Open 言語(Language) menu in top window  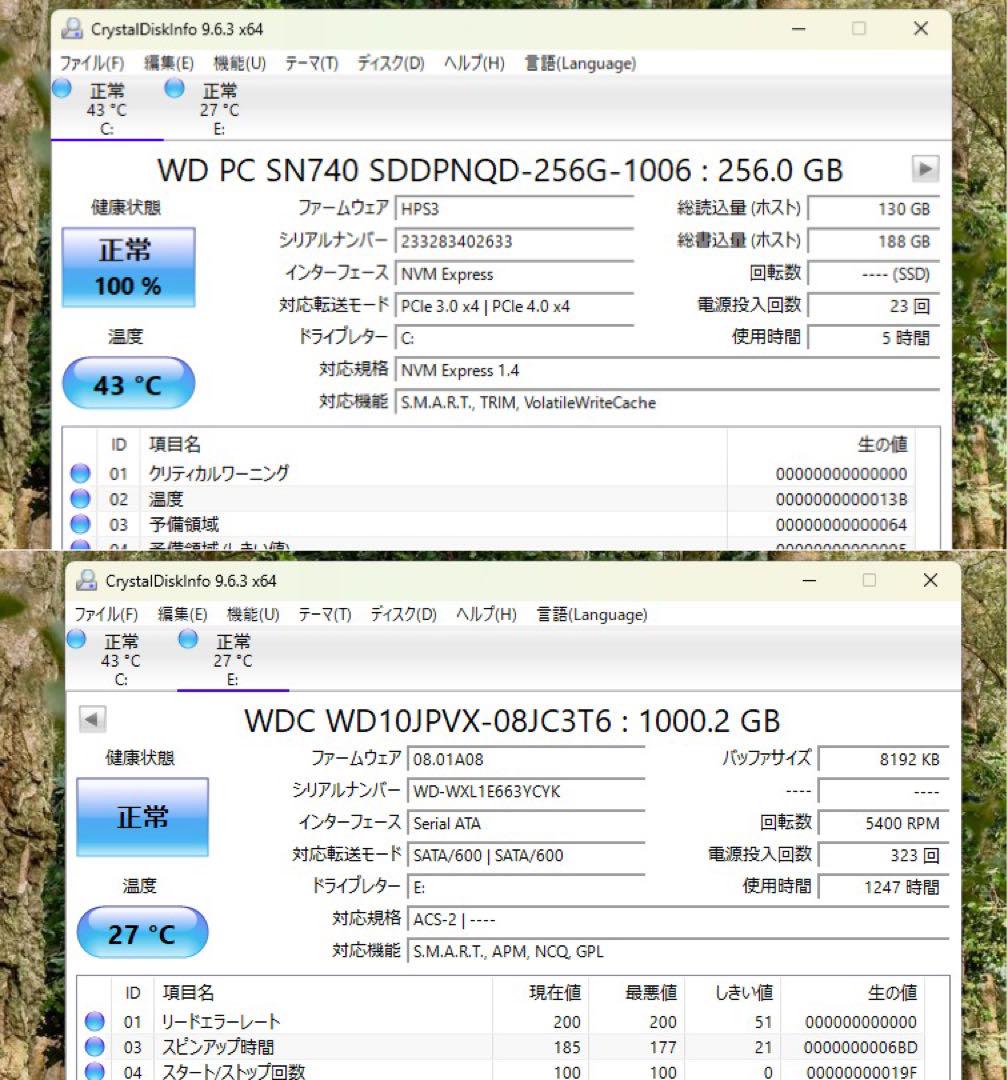(580, 63)
